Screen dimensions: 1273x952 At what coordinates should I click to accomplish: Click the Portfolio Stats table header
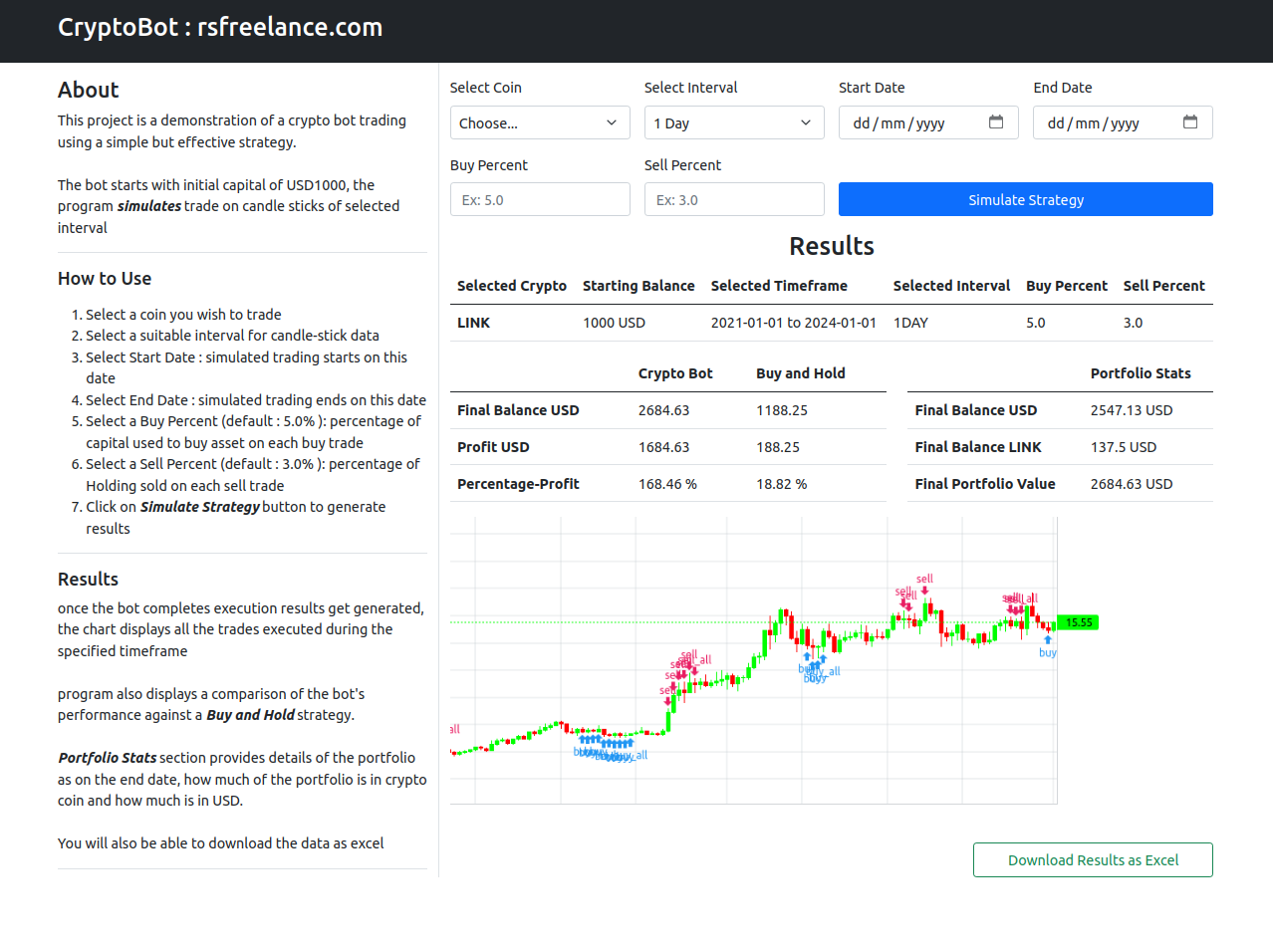[x=1140, y=373]
